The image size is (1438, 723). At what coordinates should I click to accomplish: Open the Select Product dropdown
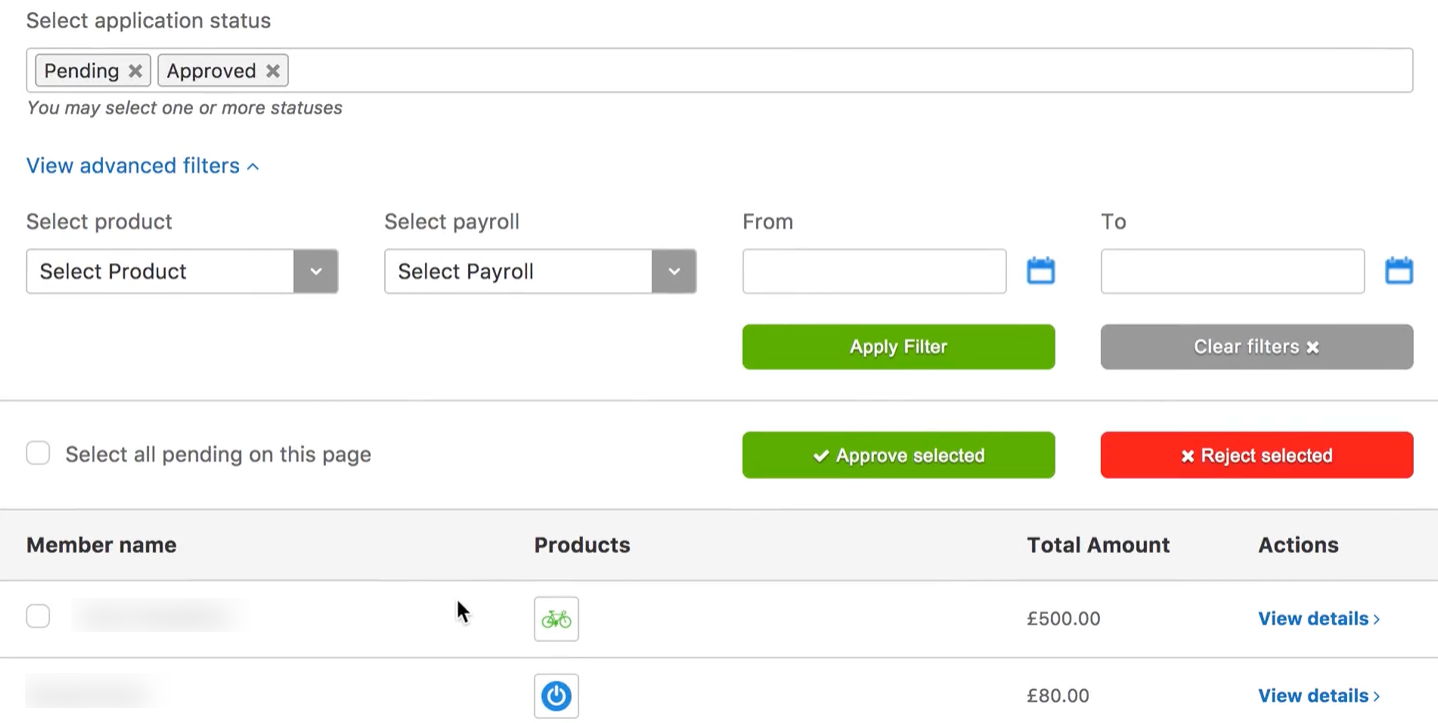click(x=182, y=272)
